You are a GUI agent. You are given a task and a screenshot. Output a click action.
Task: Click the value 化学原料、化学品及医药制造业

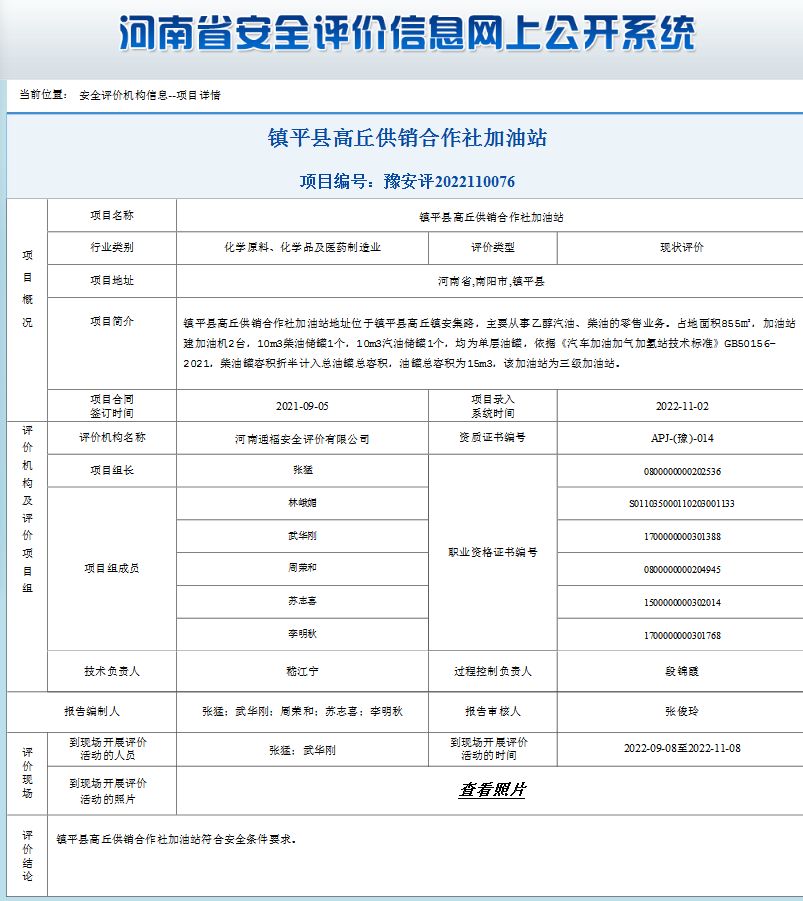pos(302,248)
